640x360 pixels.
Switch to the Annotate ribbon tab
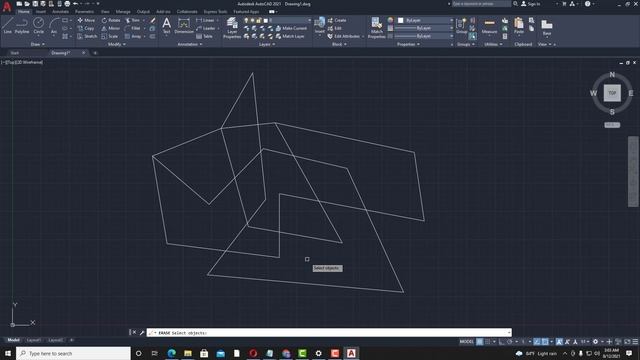click(60, 12)
